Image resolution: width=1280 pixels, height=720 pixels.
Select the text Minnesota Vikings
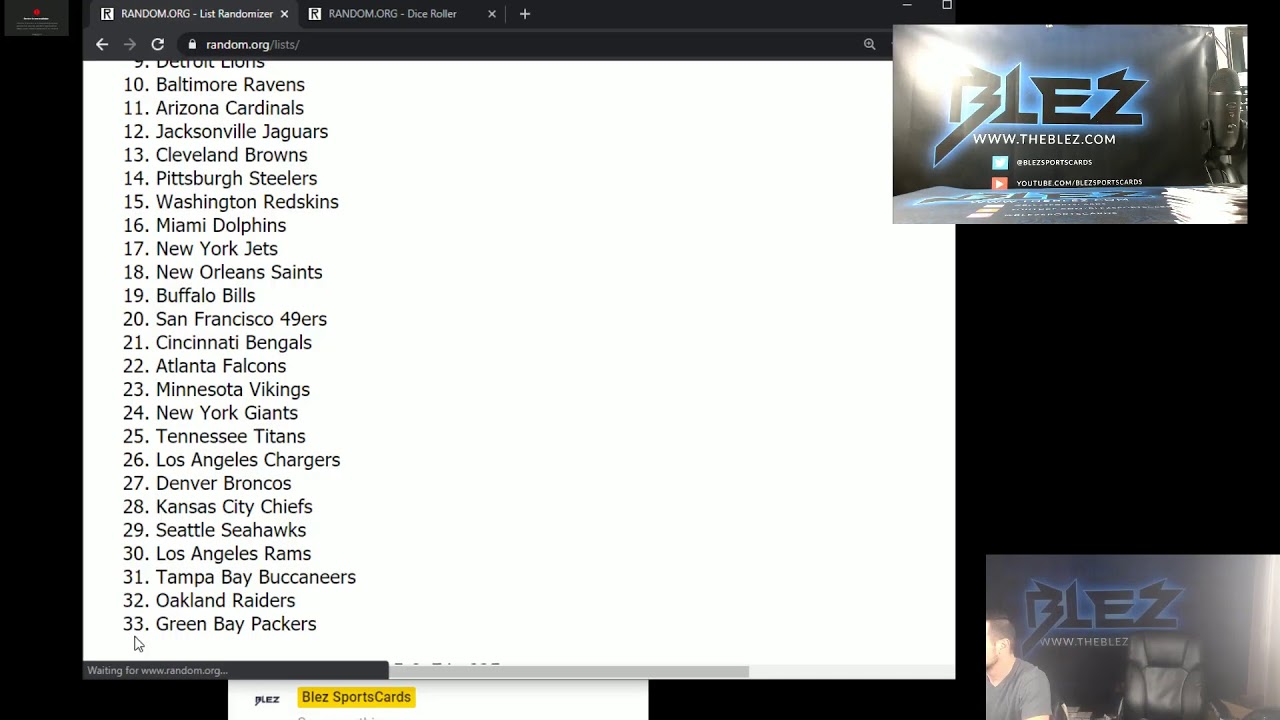(233, 390)
